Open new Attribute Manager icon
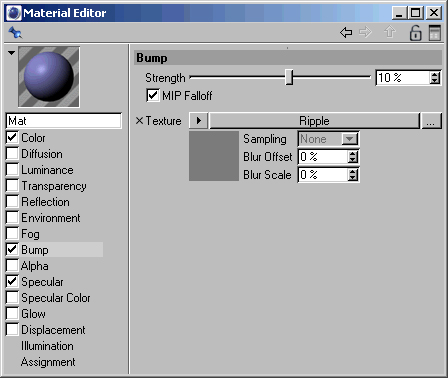 coord(435,33)
